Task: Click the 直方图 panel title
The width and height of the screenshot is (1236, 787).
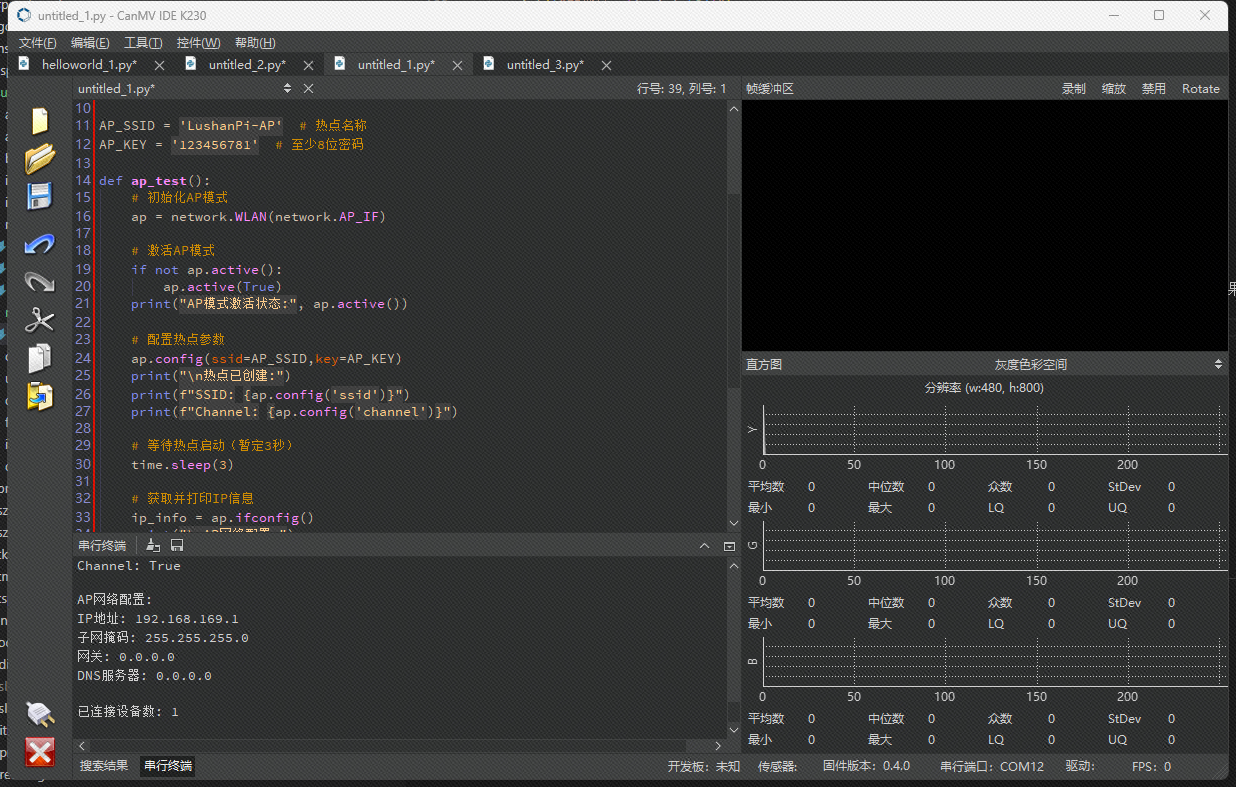Action: click(764, 365)
